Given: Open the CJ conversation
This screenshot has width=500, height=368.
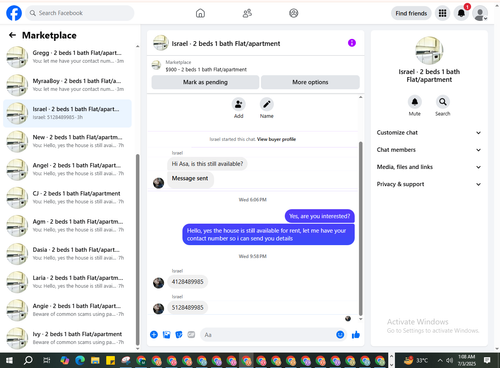Looking at the screenshot, I should pyautogui.click(x=67, y=198).
